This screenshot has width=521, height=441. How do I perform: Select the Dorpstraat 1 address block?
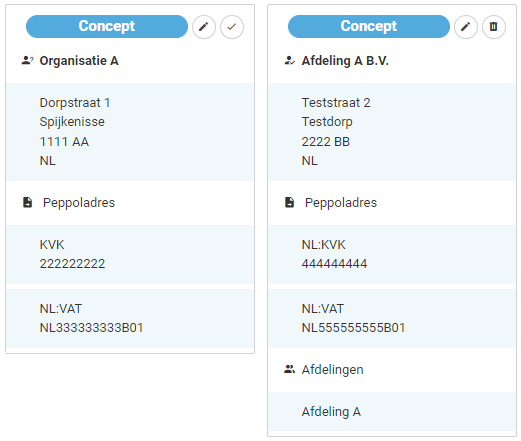pyautogui.click(x=130, y=132)
